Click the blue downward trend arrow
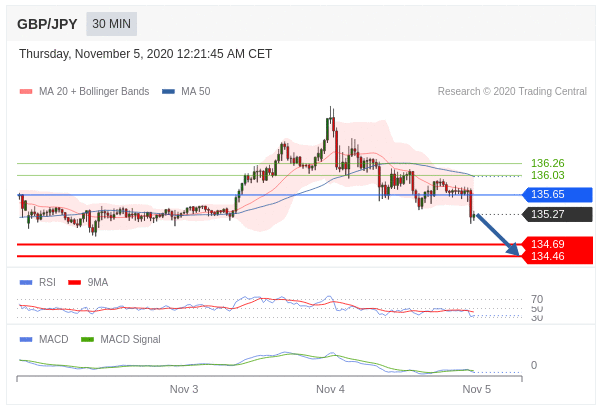 click(x=498, y=234)
